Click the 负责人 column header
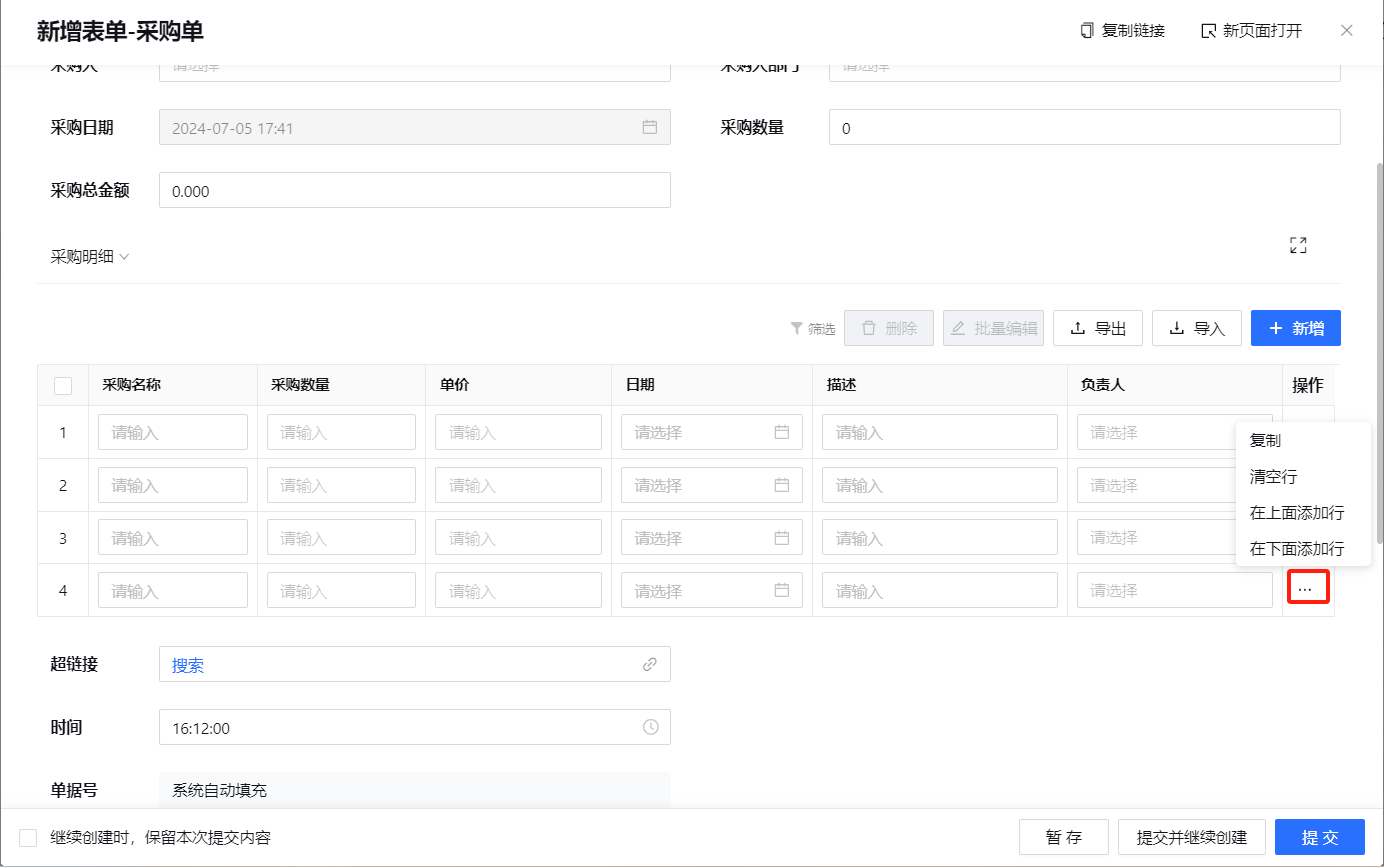 click(1175, 385)
